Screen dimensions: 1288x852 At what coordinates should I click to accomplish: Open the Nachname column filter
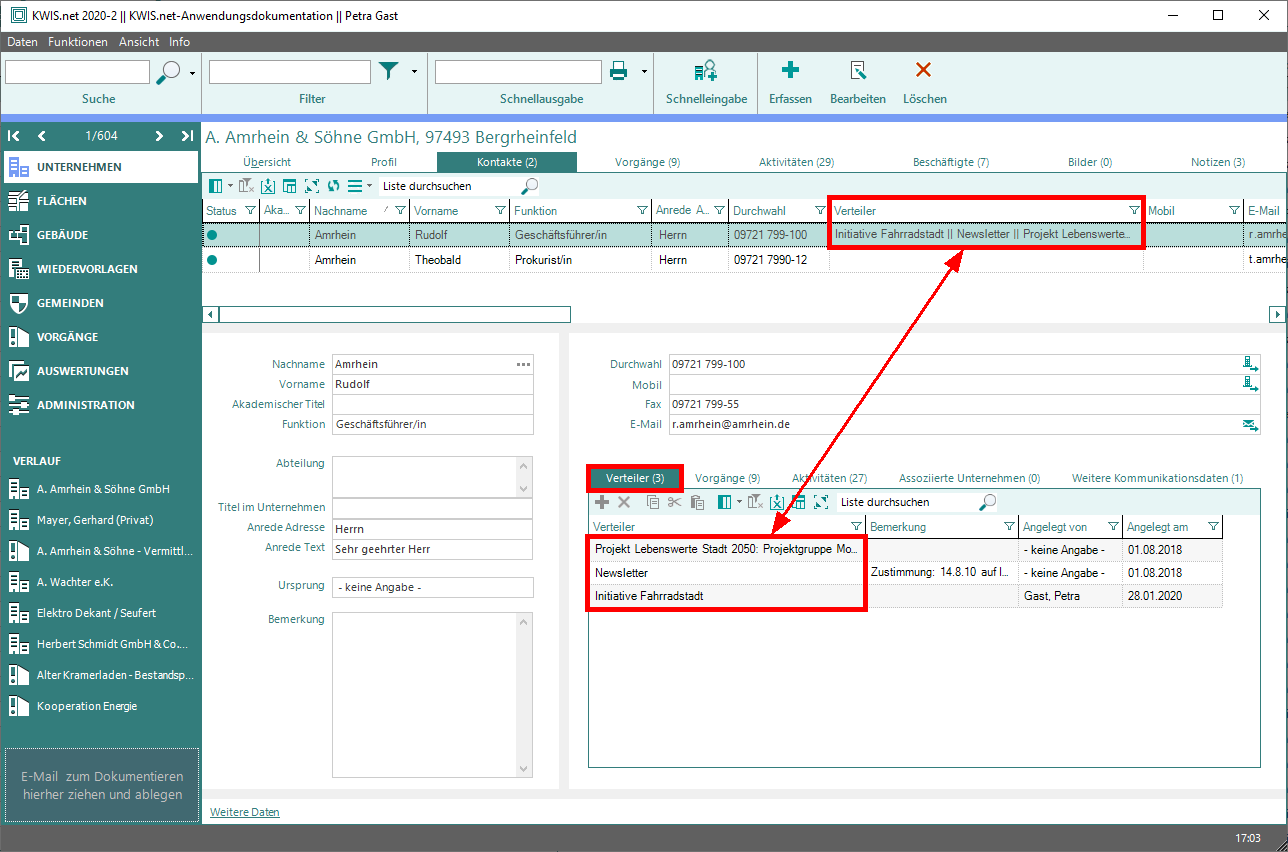tap(400, 211)
